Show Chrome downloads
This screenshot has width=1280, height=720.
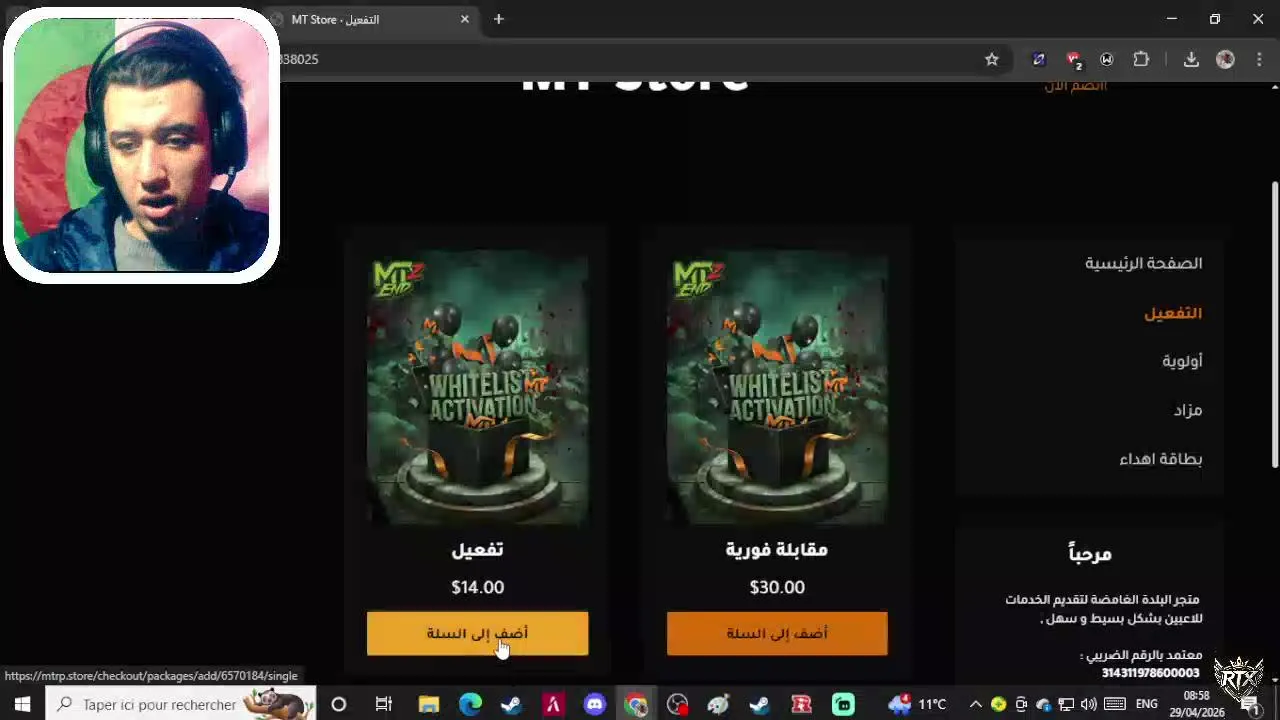[x=1191, y=59]
